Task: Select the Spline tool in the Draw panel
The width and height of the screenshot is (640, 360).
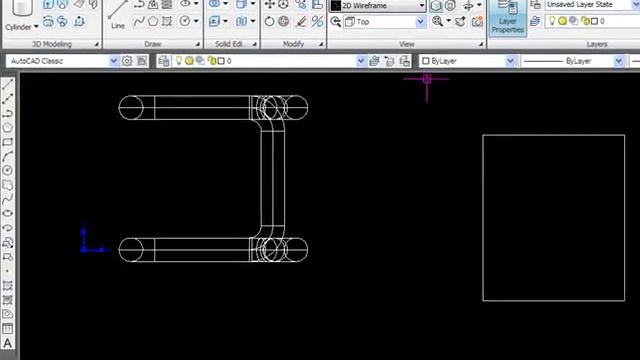Action: 139,21
